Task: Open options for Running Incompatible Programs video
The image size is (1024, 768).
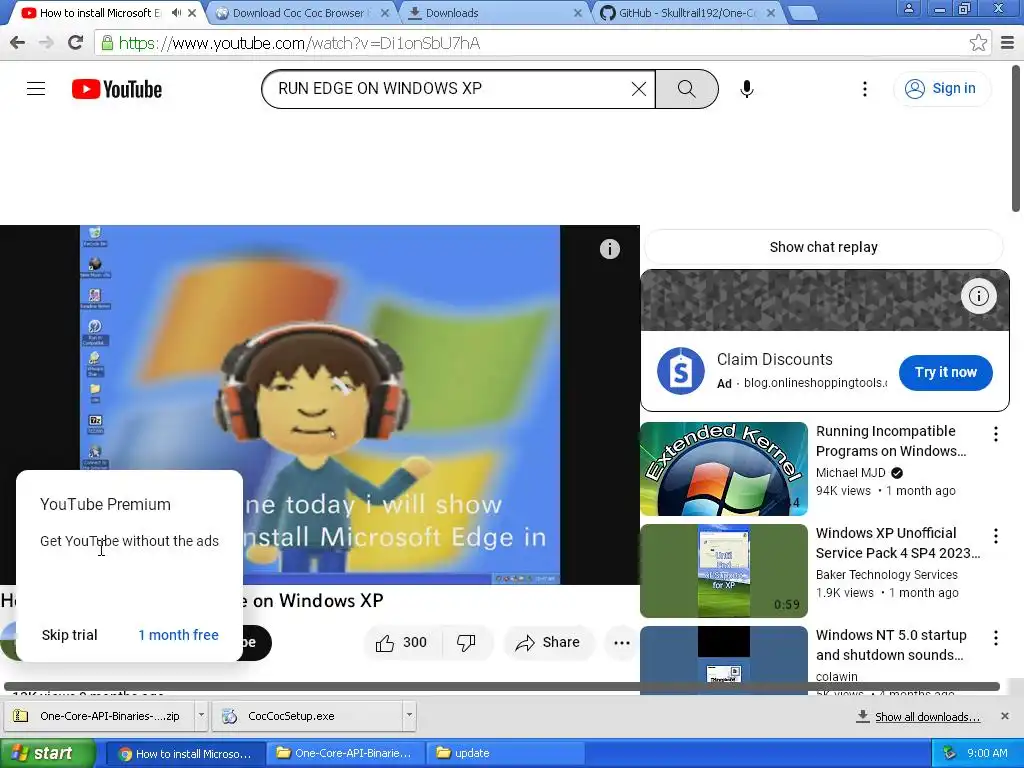Action: click(x=995, y=434)
